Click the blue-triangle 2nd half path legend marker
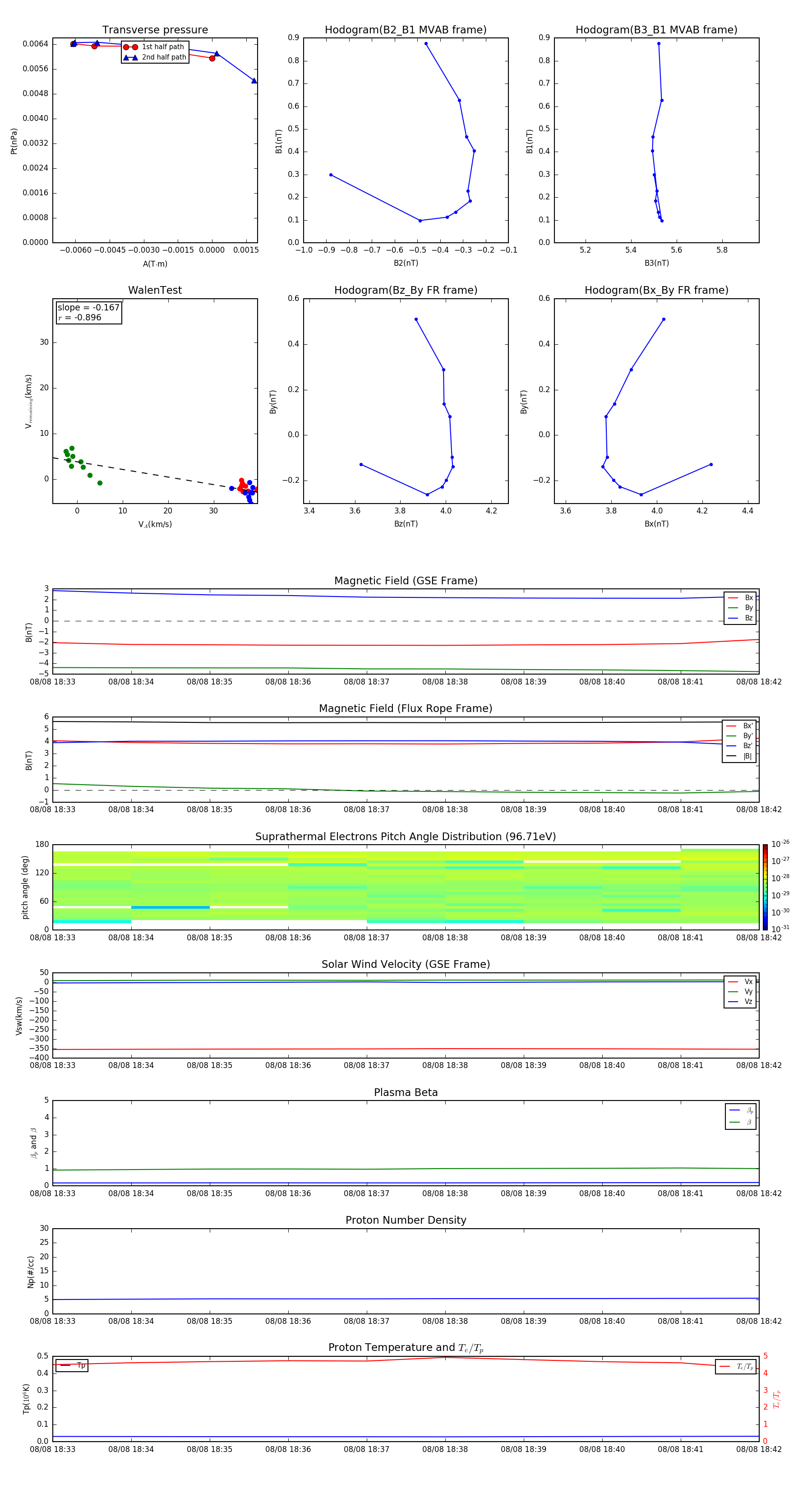 [x=131, y=58]
